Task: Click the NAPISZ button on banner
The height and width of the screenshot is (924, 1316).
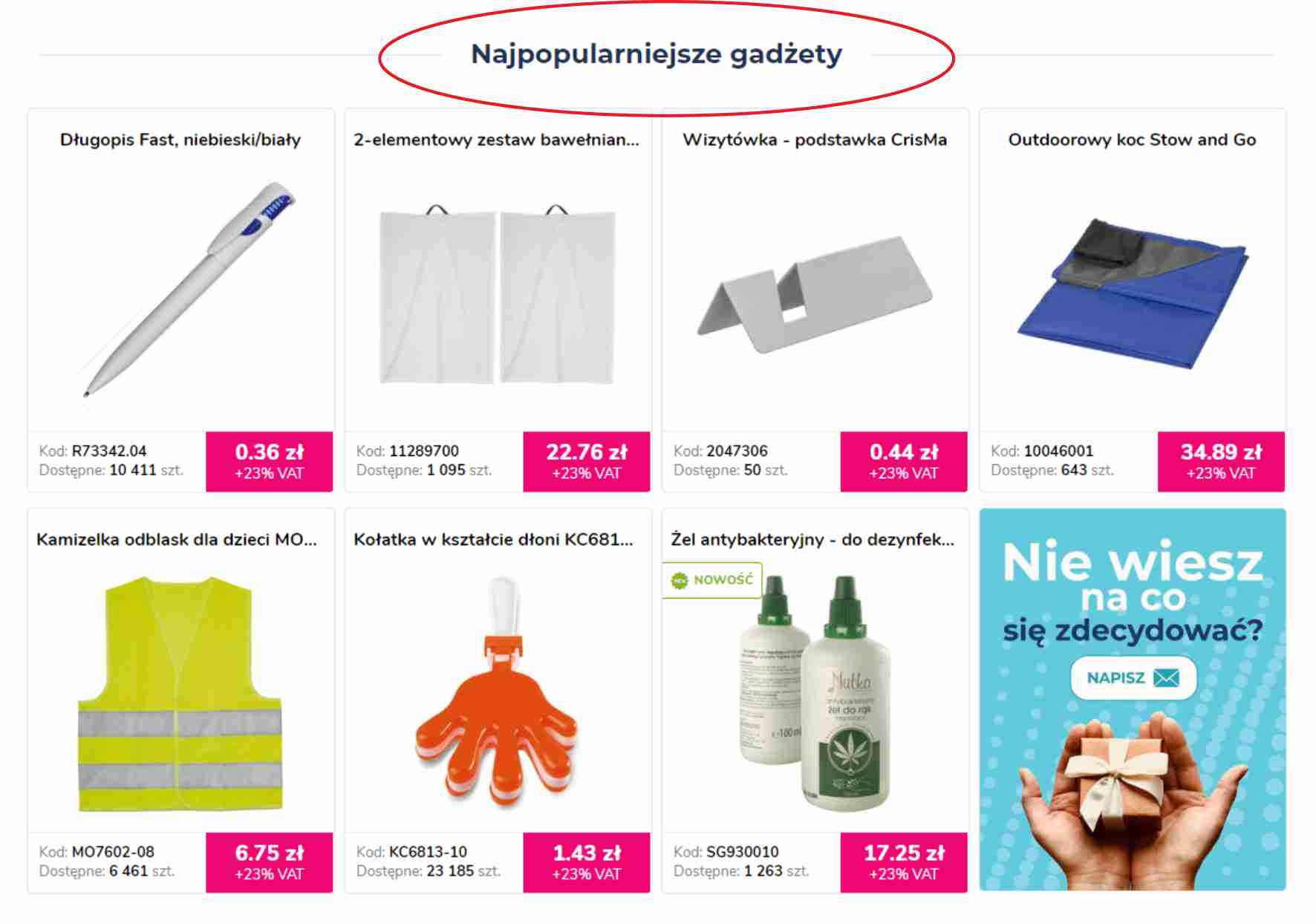Action: 1133,677
